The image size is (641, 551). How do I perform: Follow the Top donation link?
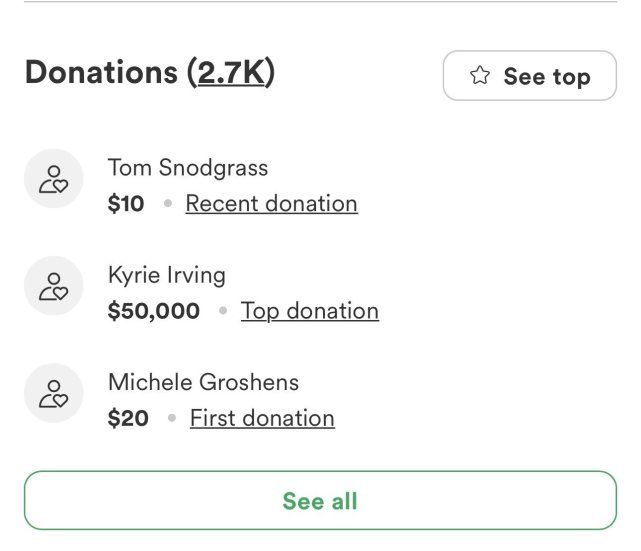(x=309, y=311)
